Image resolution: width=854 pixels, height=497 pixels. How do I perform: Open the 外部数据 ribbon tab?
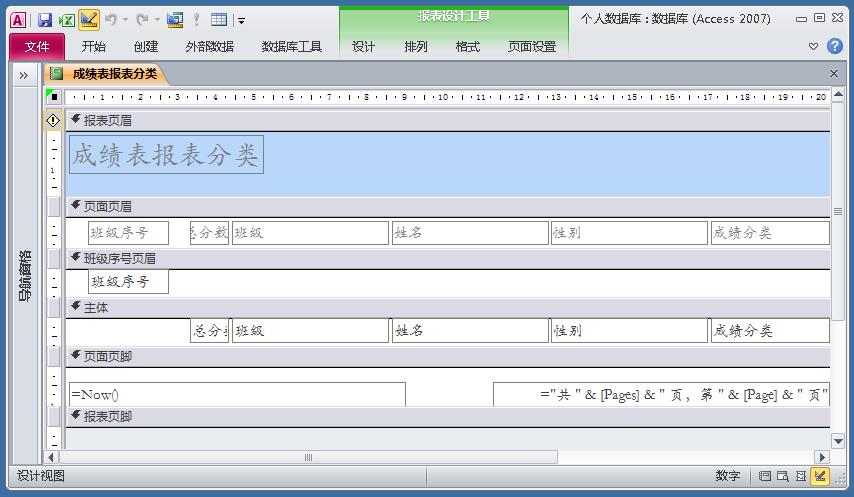[210, 47]
